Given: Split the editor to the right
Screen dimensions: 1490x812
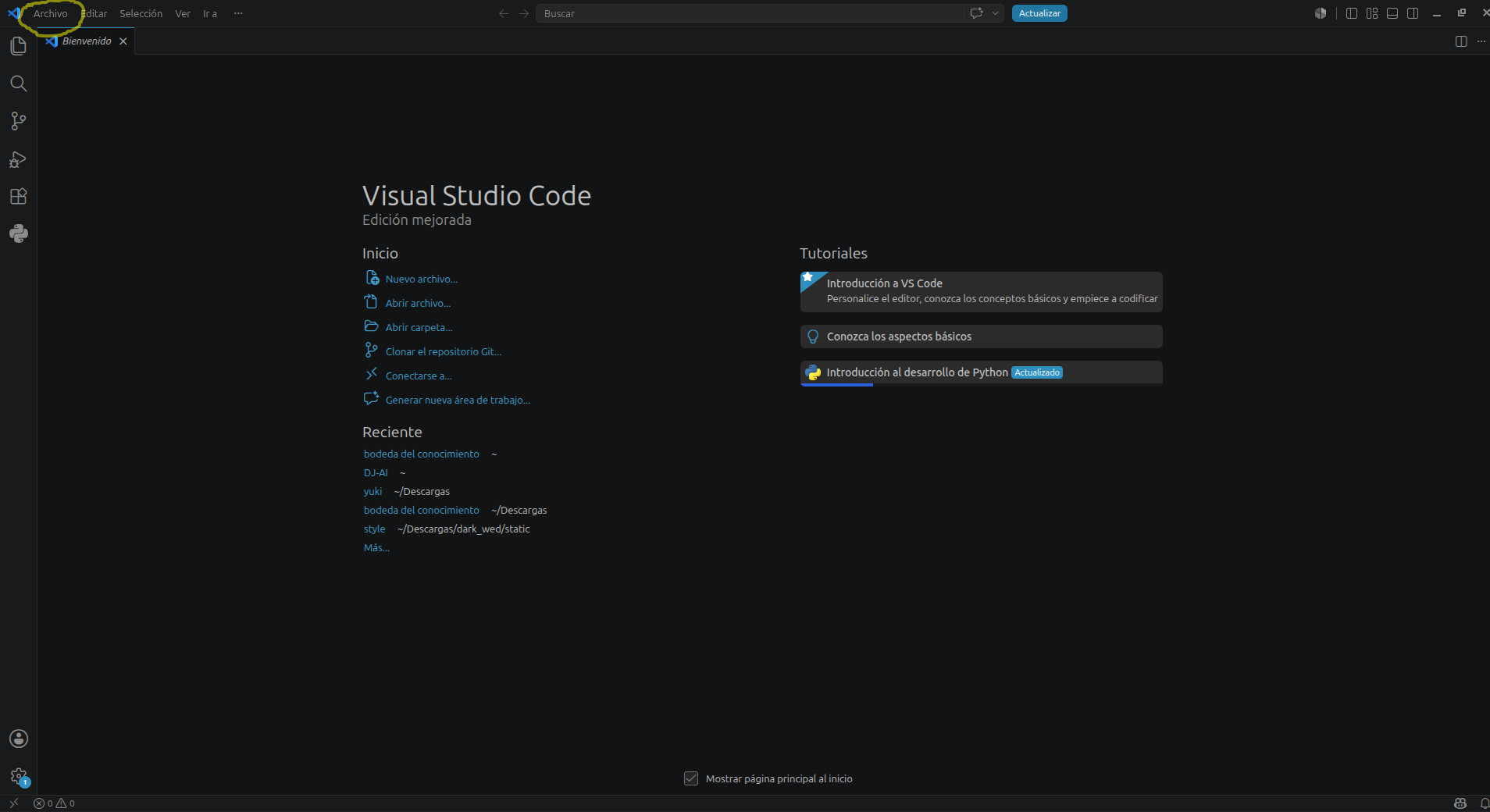Looking at the screenshot, I should click(1461, 41).
